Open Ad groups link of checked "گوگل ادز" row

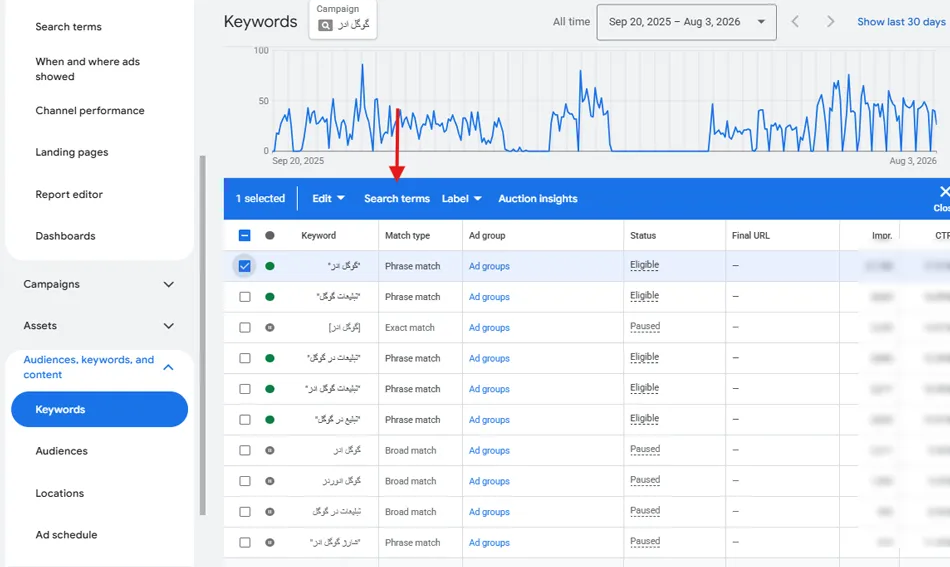point(489,266)
